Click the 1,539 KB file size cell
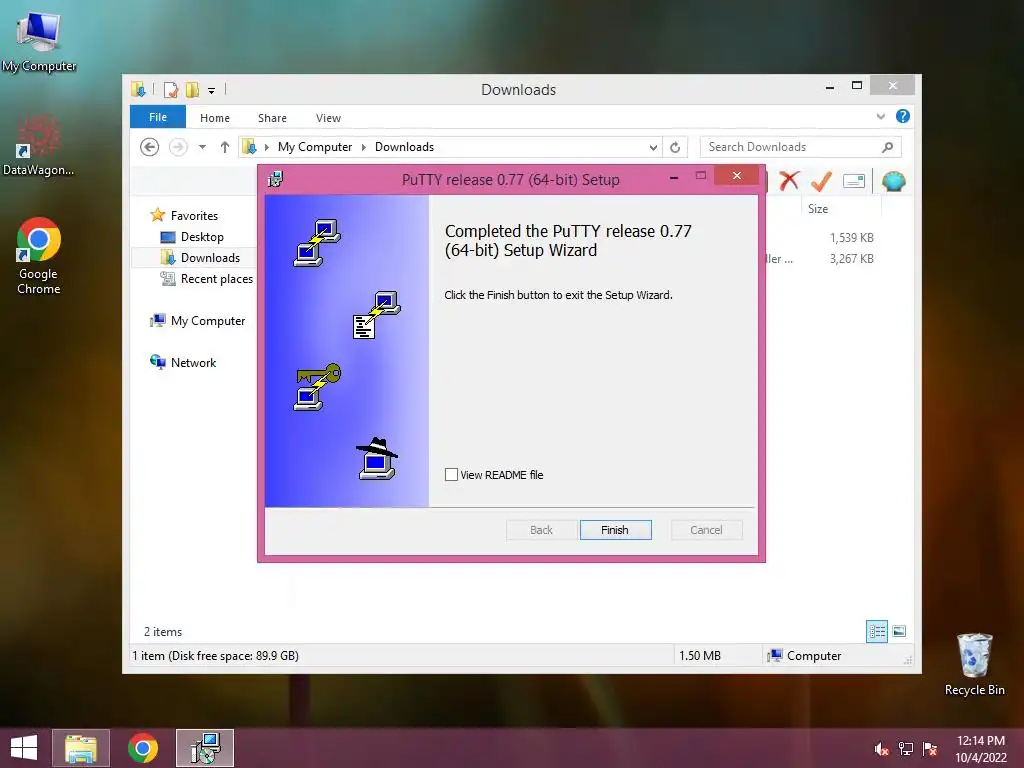This screenshot has width=1024, height=768. pos(852,238)
